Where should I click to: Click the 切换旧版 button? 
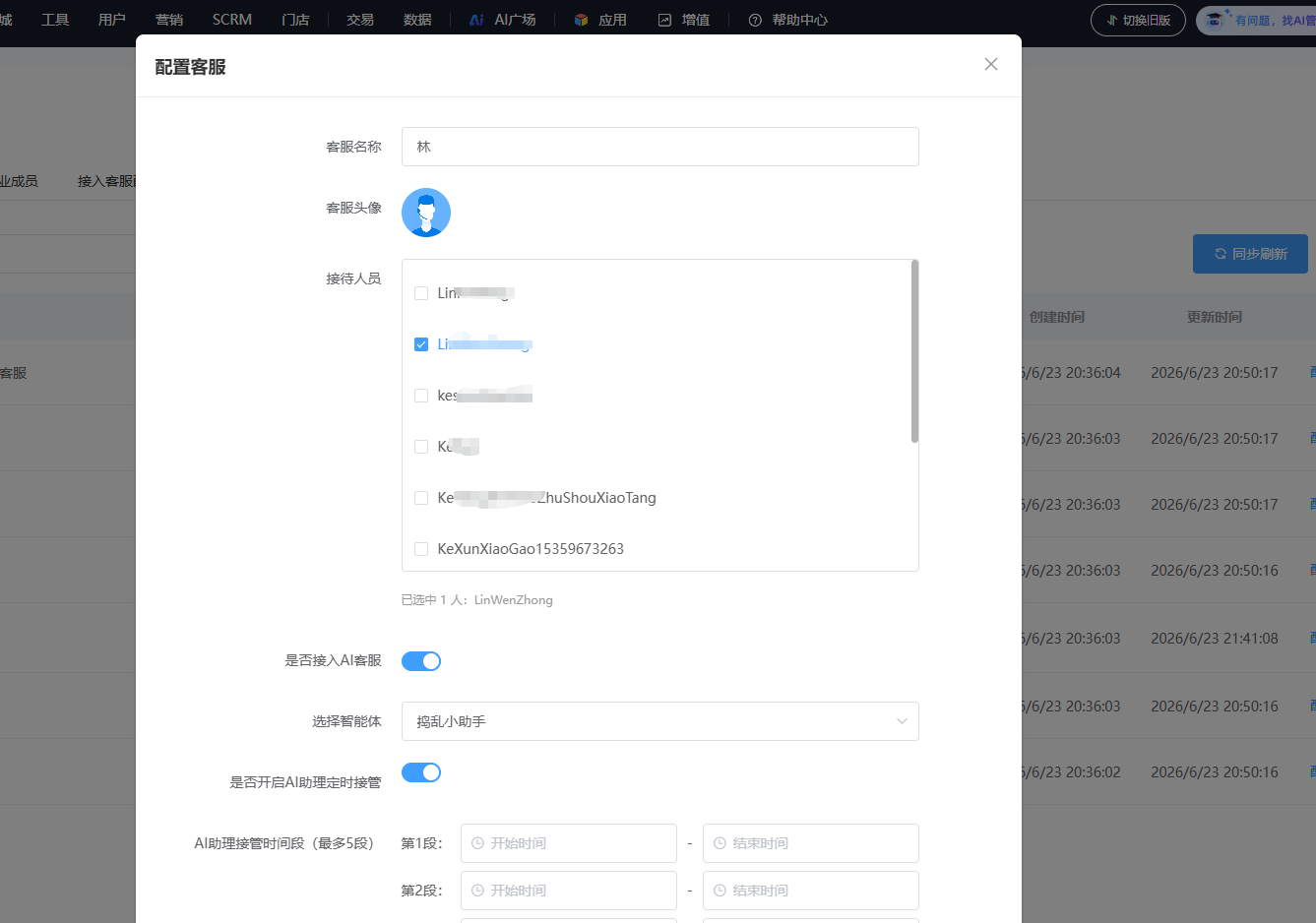tap(1138, 20)
